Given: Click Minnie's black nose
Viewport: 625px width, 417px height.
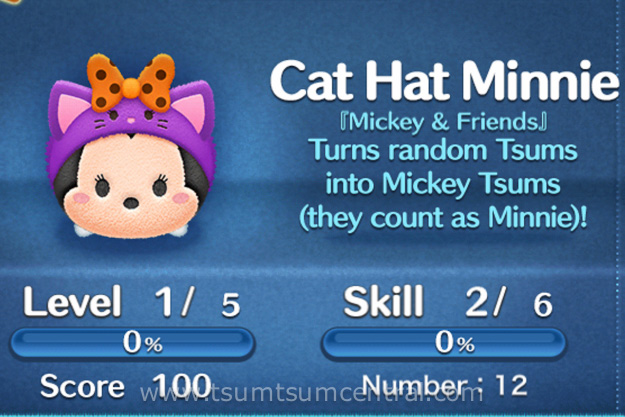Looking at the screenshot, I should point(131,203).
